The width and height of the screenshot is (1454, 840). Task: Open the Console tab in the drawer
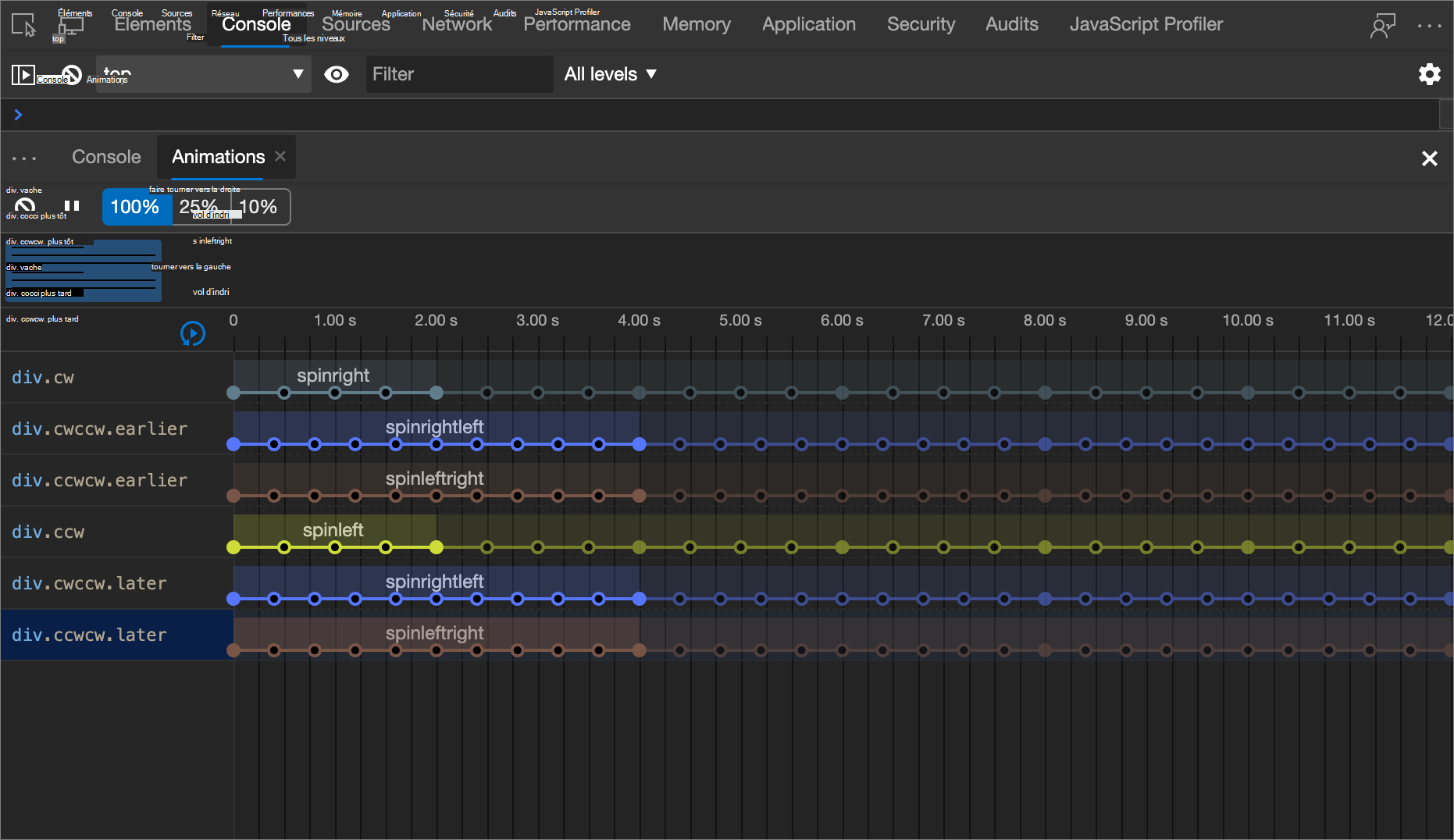(106, 157)
